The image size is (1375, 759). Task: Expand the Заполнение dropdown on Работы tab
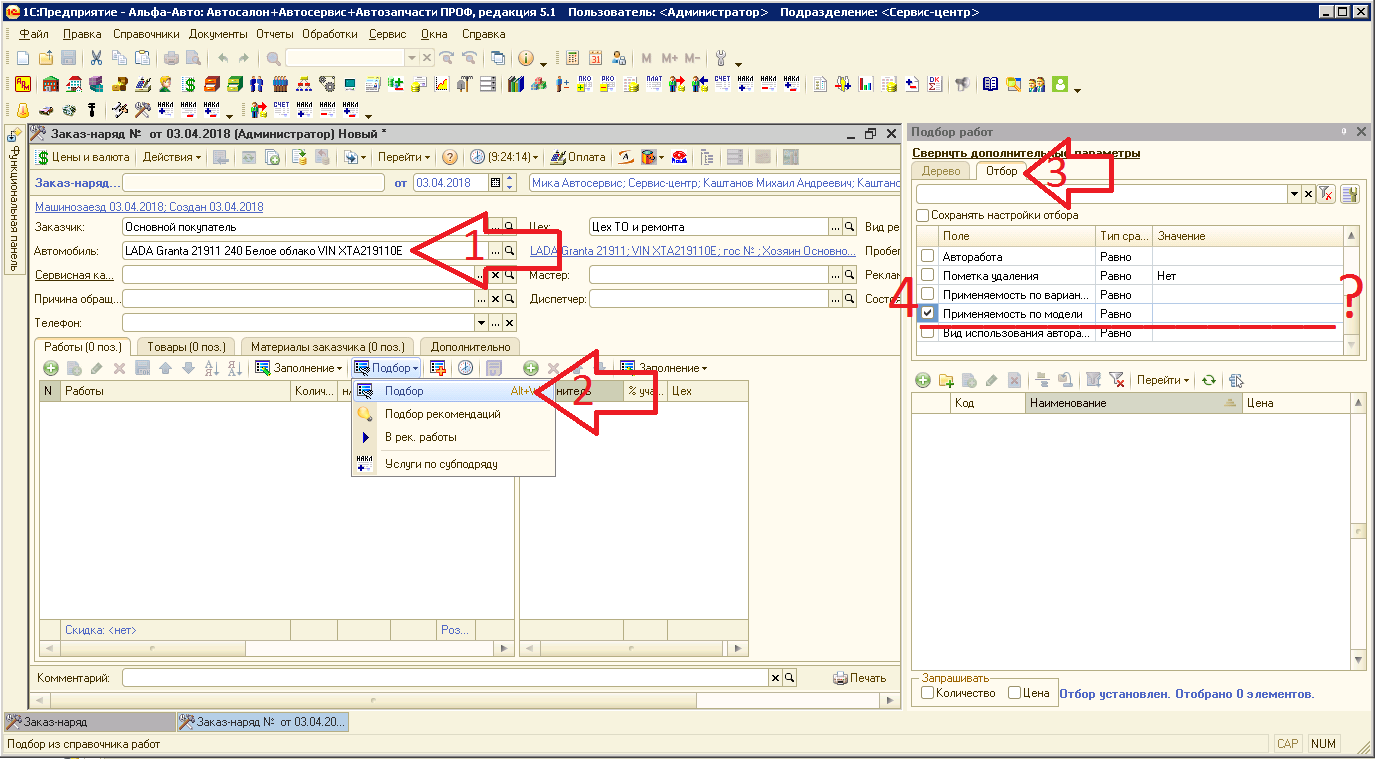(298, 368)
